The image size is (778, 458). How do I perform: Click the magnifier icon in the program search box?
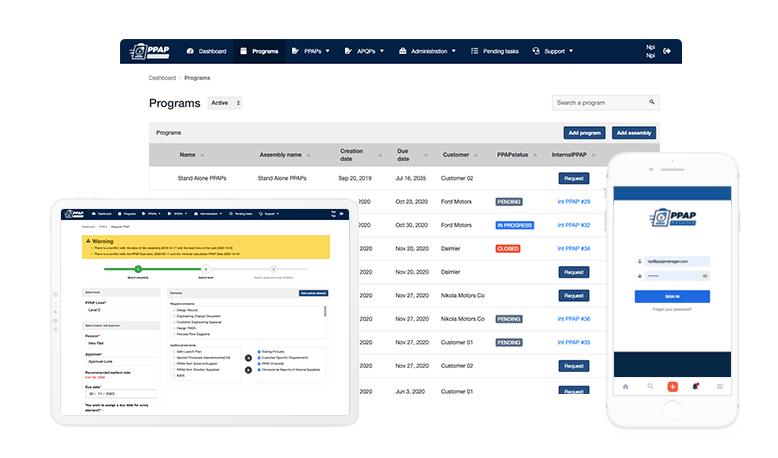(x=651, y=102)
